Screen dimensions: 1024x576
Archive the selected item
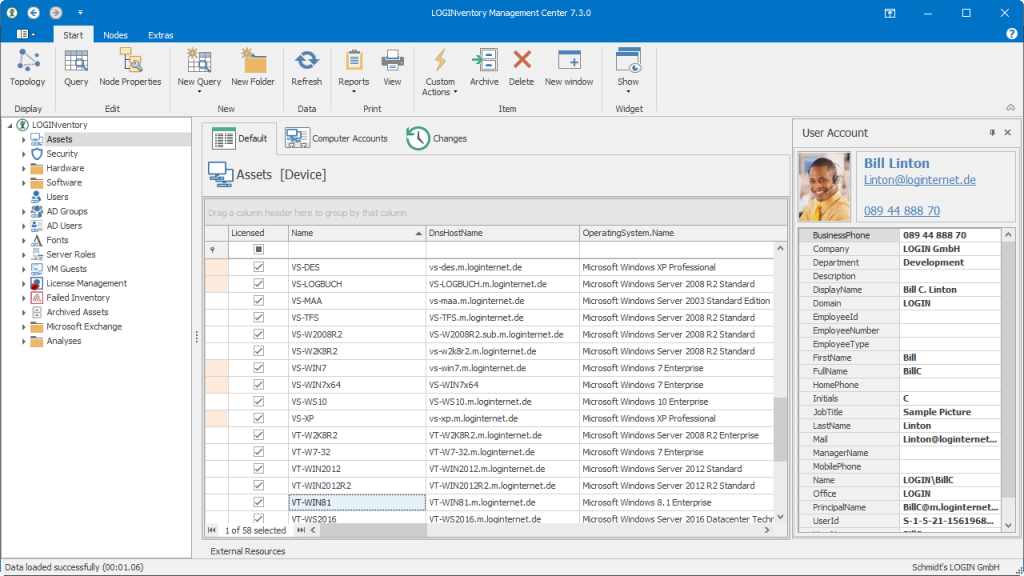coord(484,68)
